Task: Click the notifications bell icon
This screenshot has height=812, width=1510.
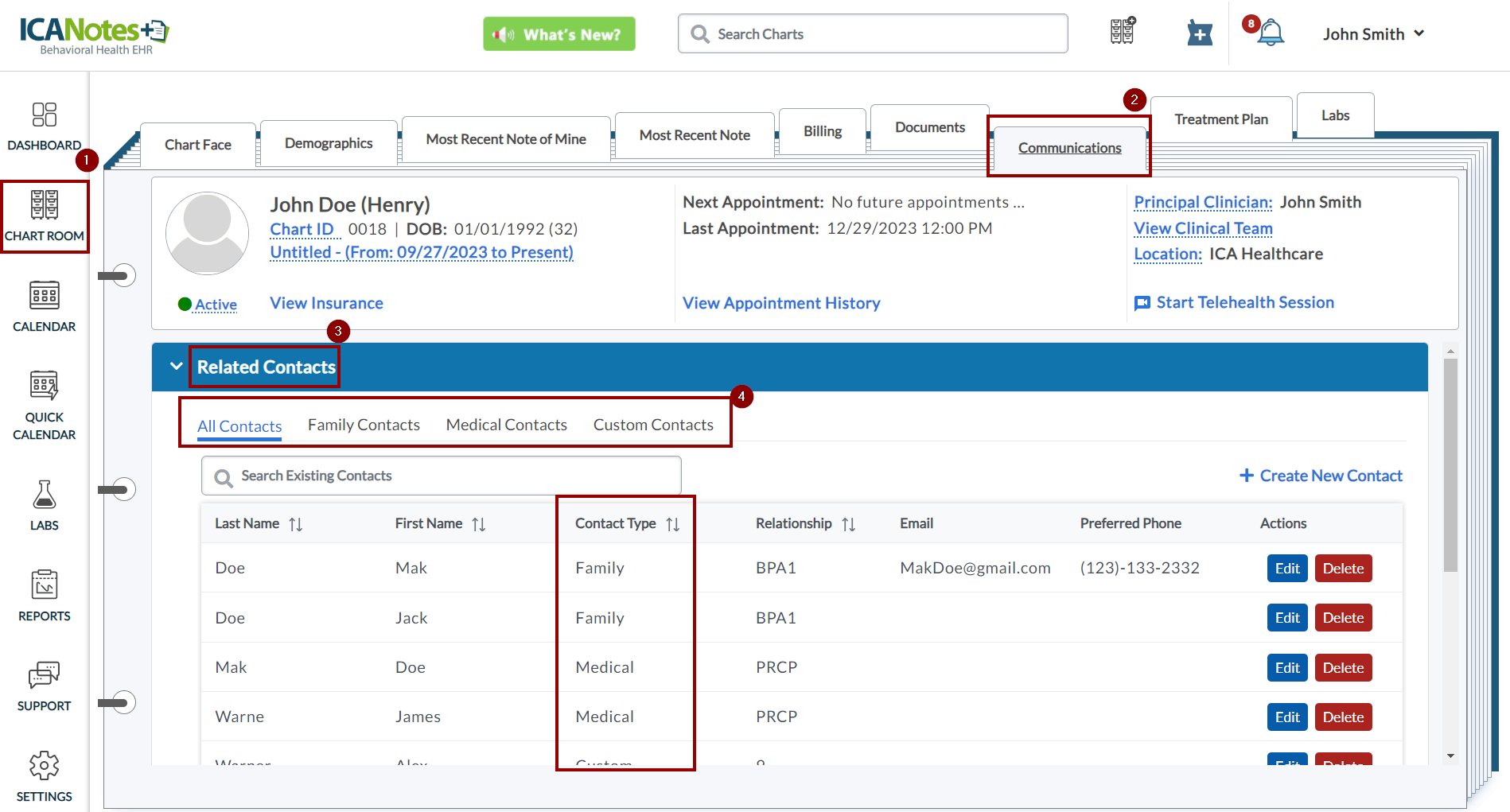Action: [1270, 33]
